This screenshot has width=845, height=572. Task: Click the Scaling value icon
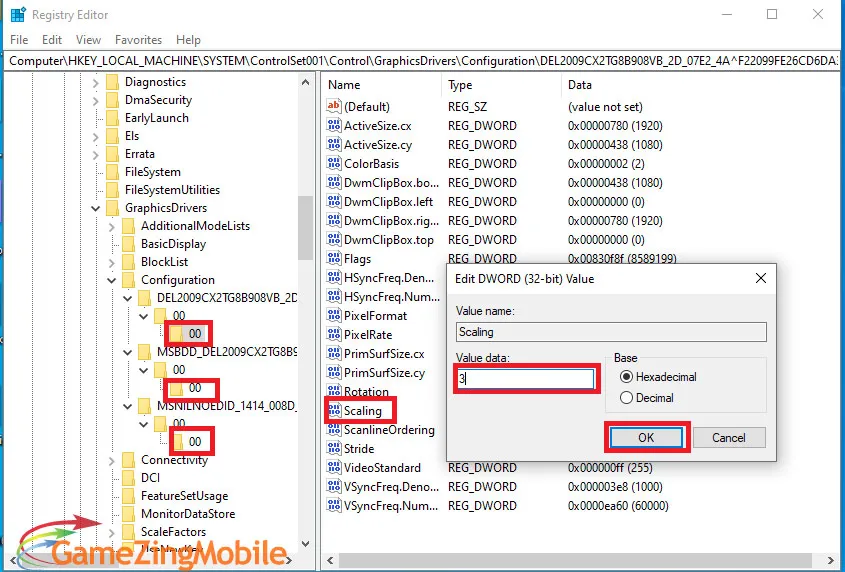[334, 411]
